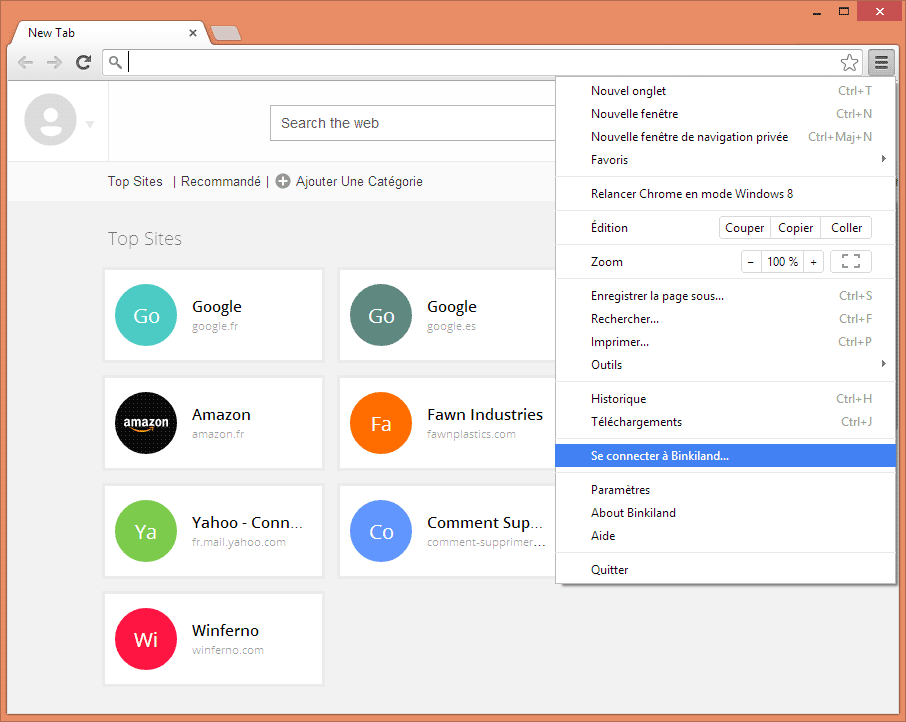Open Téléchargements from the menu
The height and width of the screenshot is (722, 906).
click(726, 422)
